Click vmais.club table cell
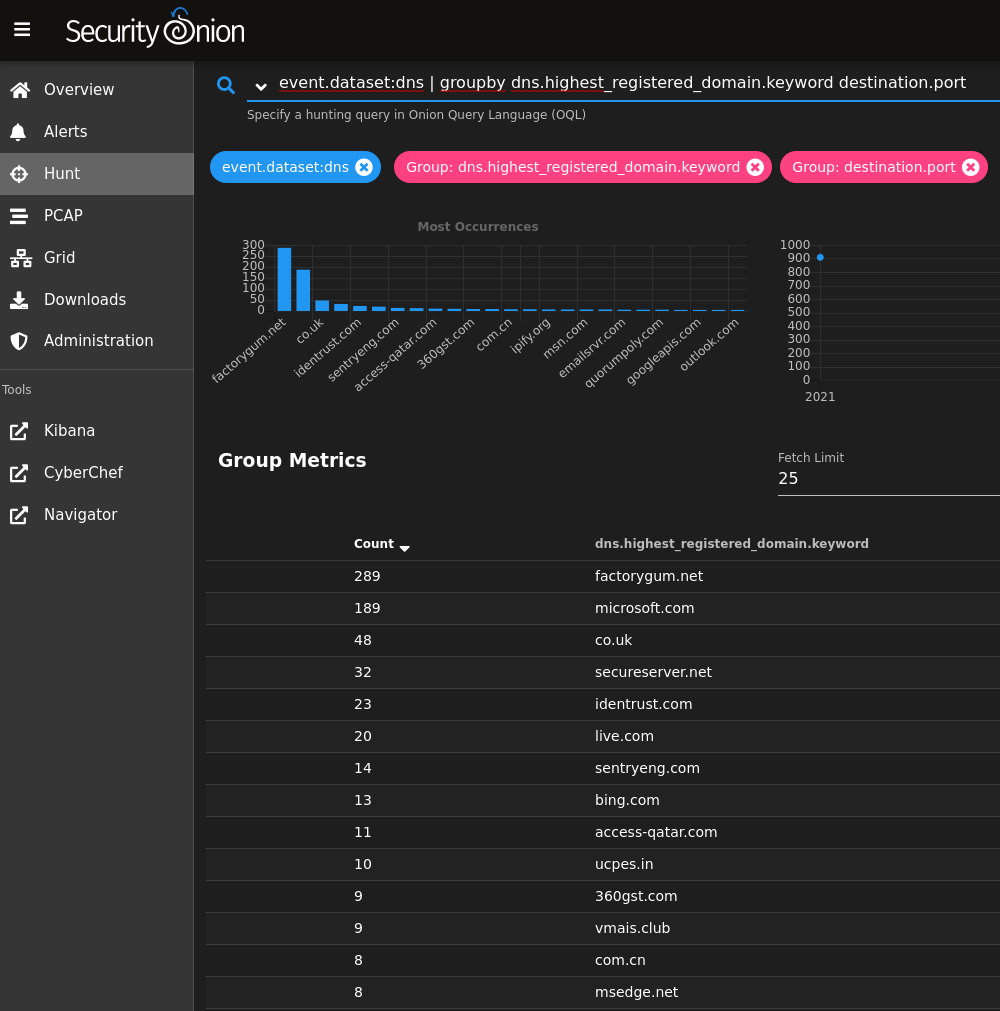This screenshot has width=1000, height=1011. pos(632,928)
